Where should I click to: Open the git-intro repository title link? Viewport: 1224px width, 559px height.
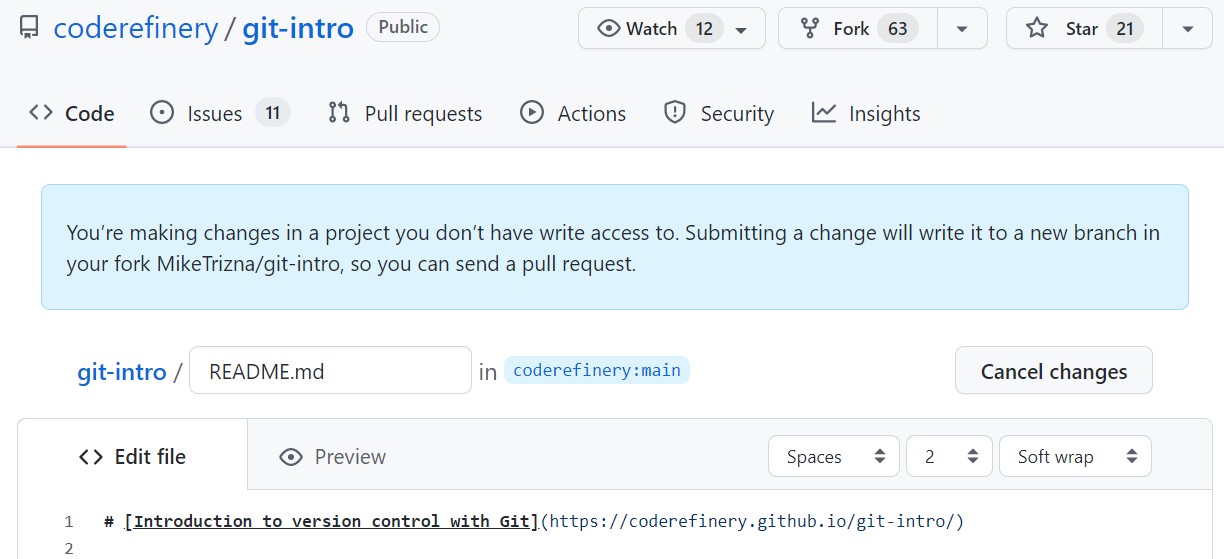click(x=298, y=28)
